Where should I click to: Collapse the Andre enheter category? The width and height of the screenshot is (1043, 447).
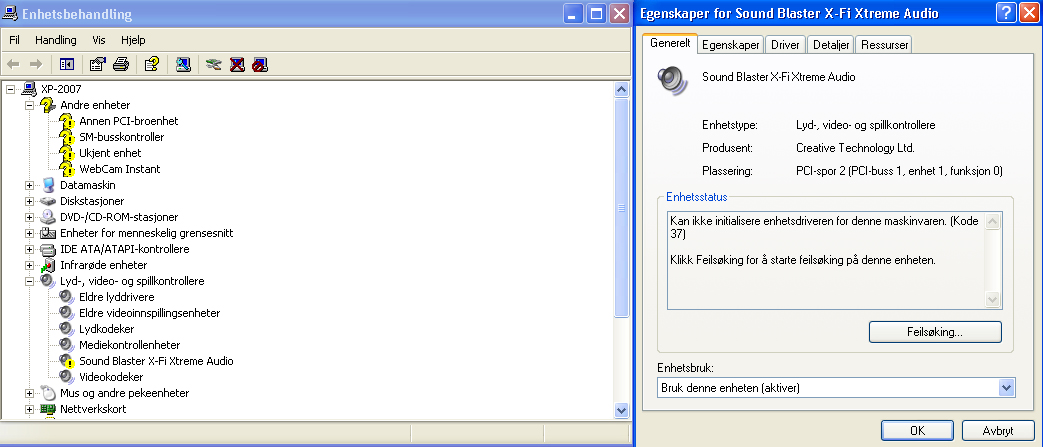click(x=29, y=105)
